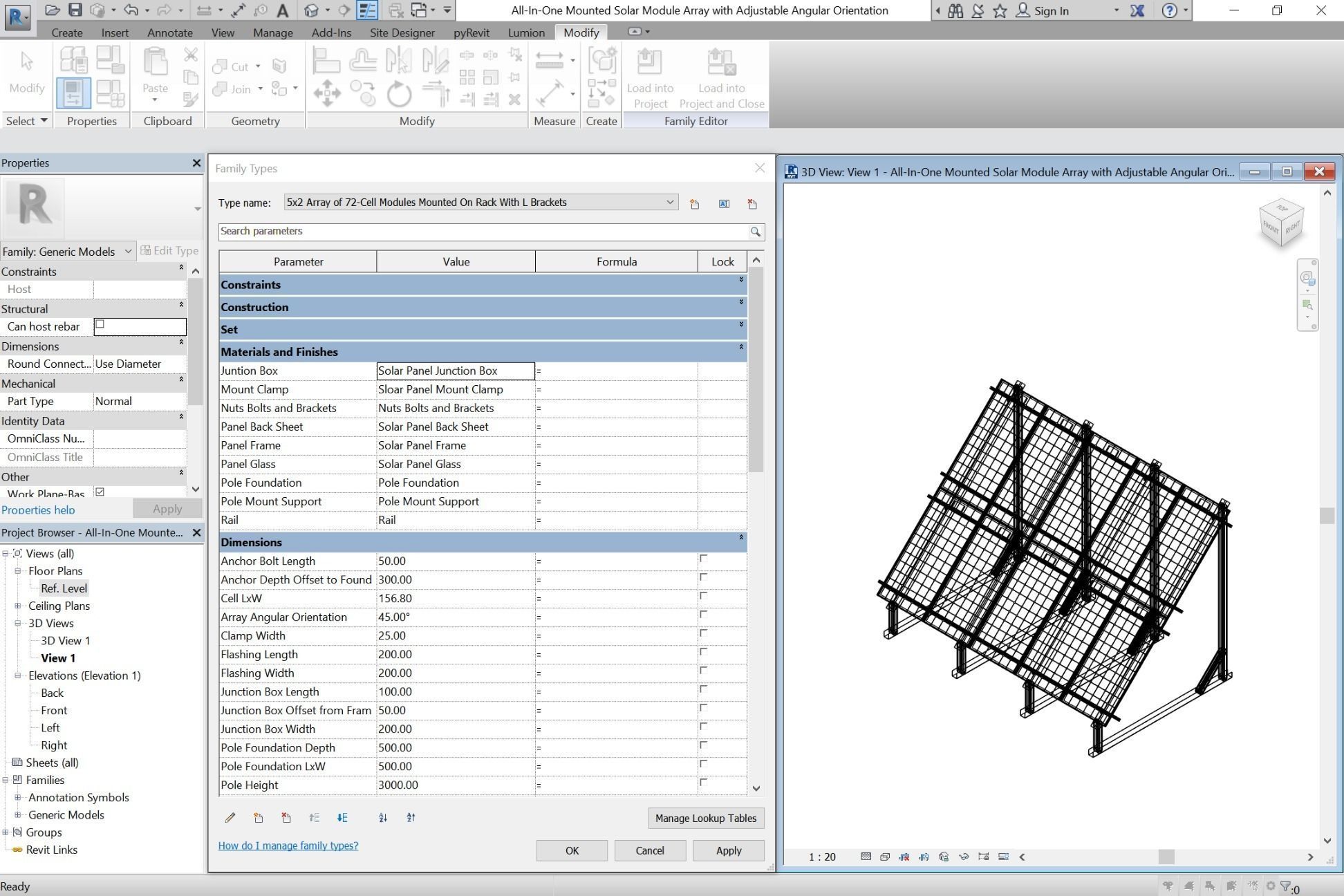
Task: Click the Rename type icon in Family Types
Action: coord(724,203)
